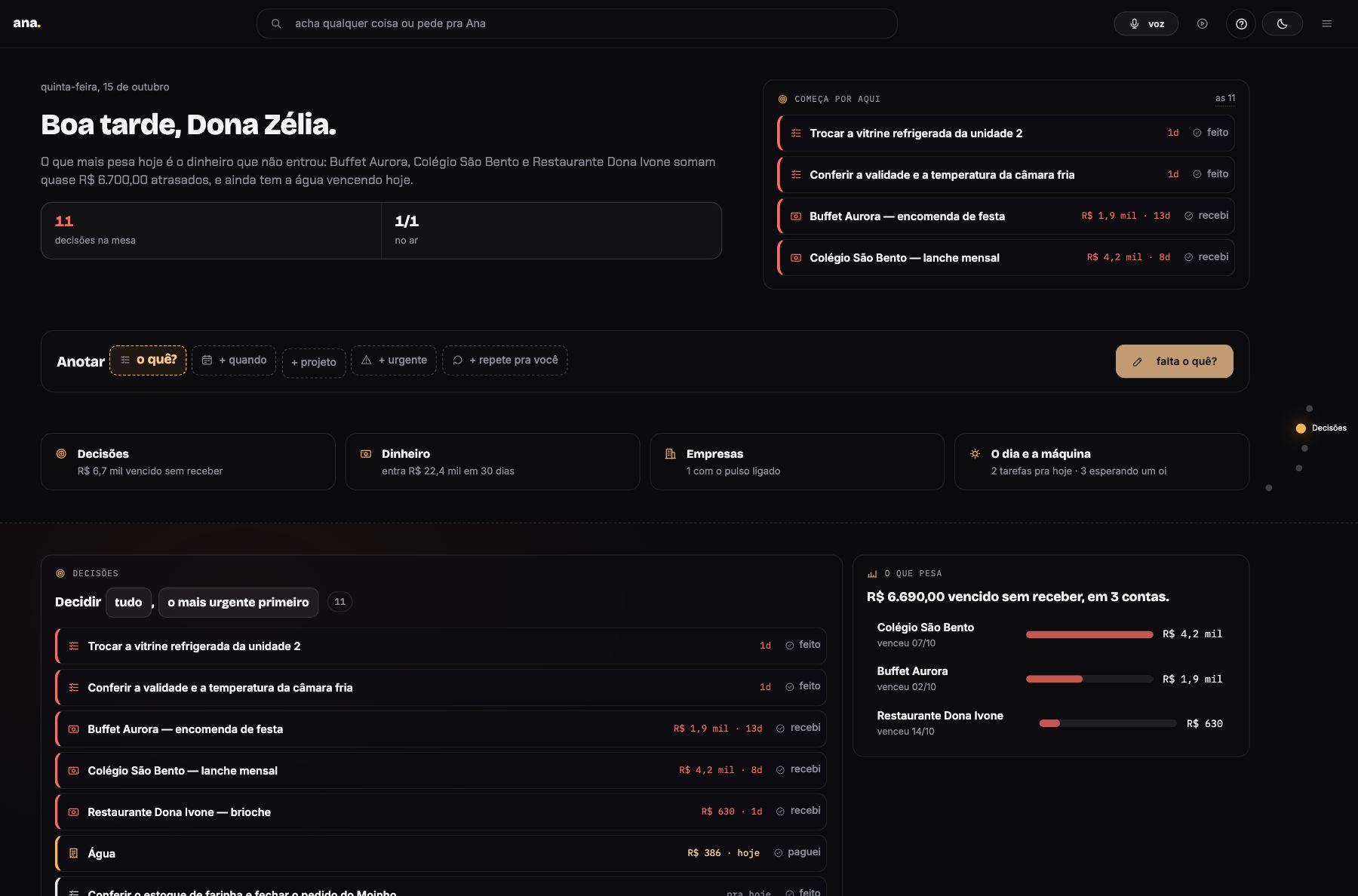Click the Decisões section navigation dot
The width and height of the screenshot is (1358, 896).
1301,428
